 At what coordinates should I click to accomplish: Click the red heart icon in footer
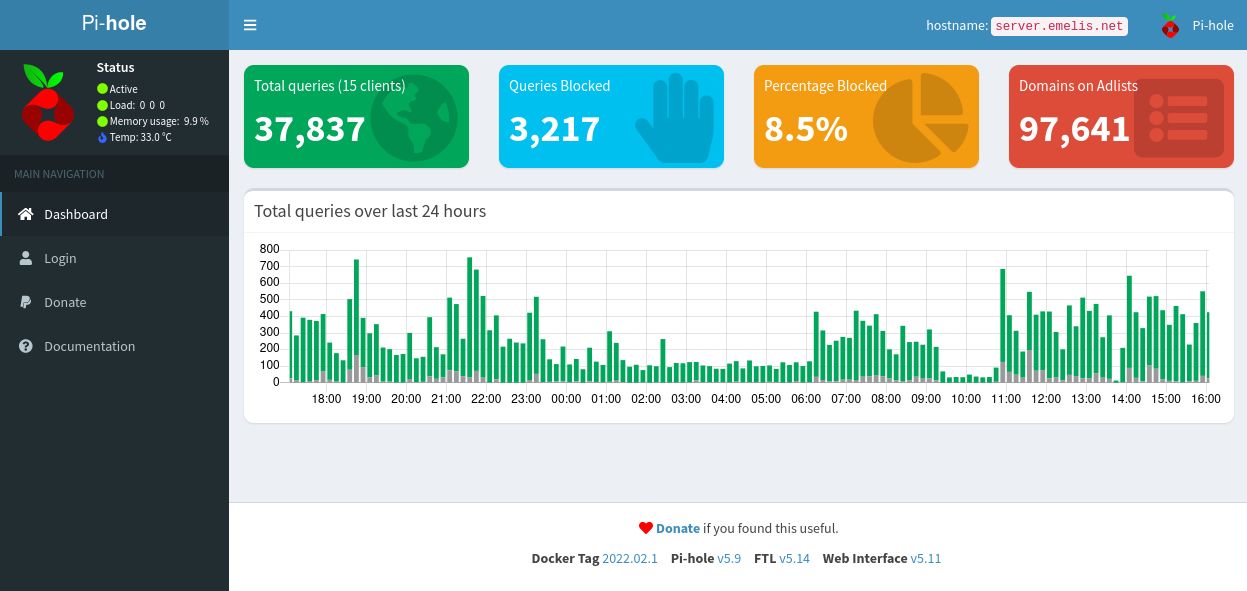click(646, 528)
